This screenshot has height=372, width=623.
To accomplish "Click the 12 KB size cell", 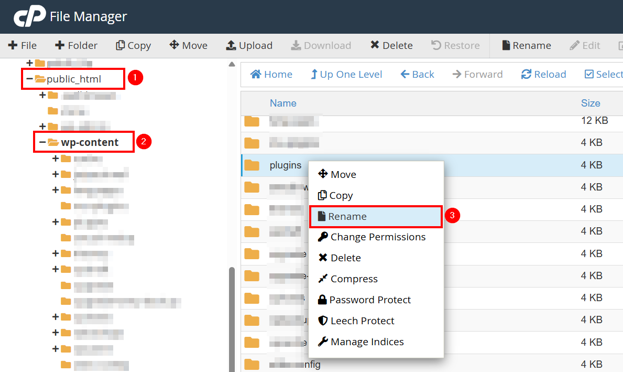I will tap(594, 120).
